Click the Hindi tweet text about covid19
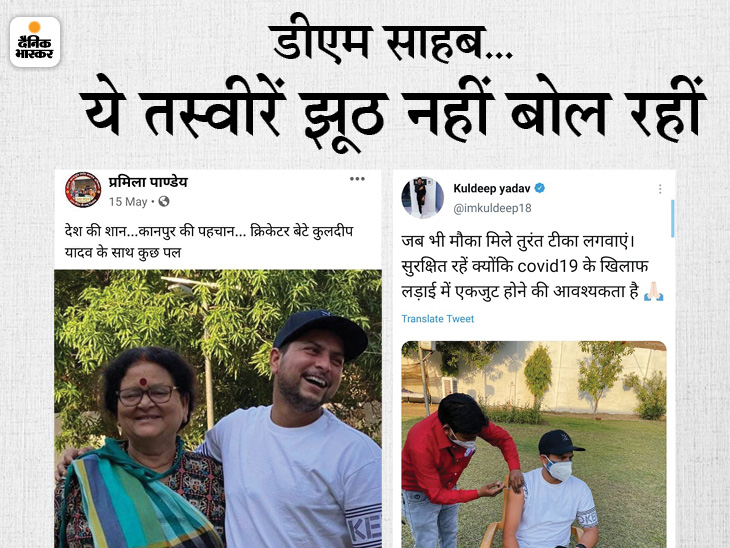730x548 pixels. [532, 267]
